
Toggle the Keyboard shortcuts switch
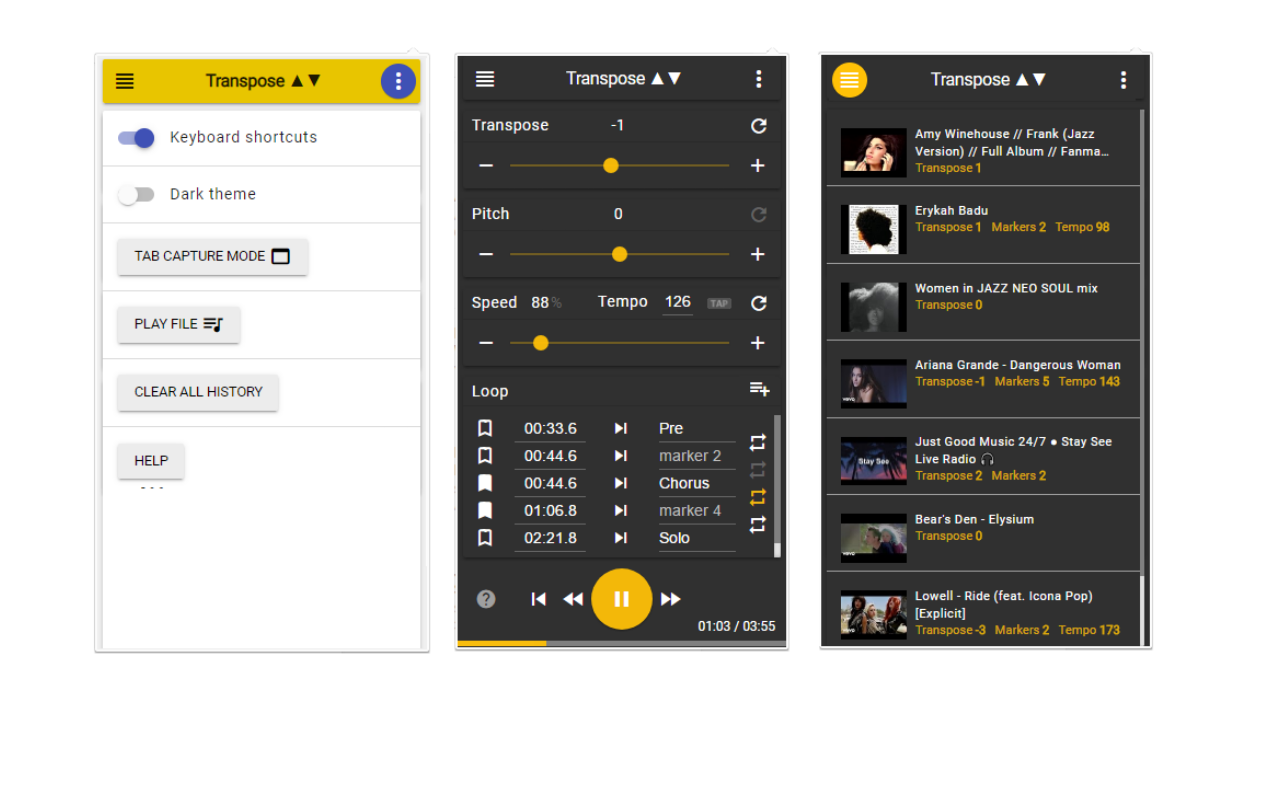(x=136, y=138)
